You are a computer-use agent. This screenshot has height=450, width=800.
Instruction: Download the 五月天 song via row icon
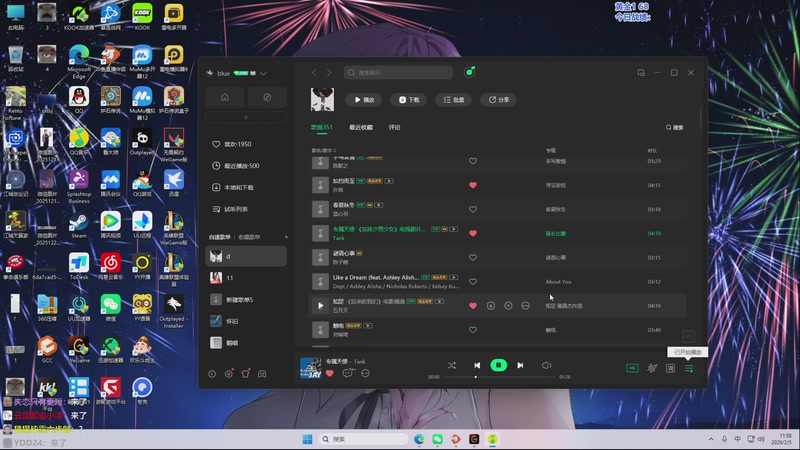490,306
